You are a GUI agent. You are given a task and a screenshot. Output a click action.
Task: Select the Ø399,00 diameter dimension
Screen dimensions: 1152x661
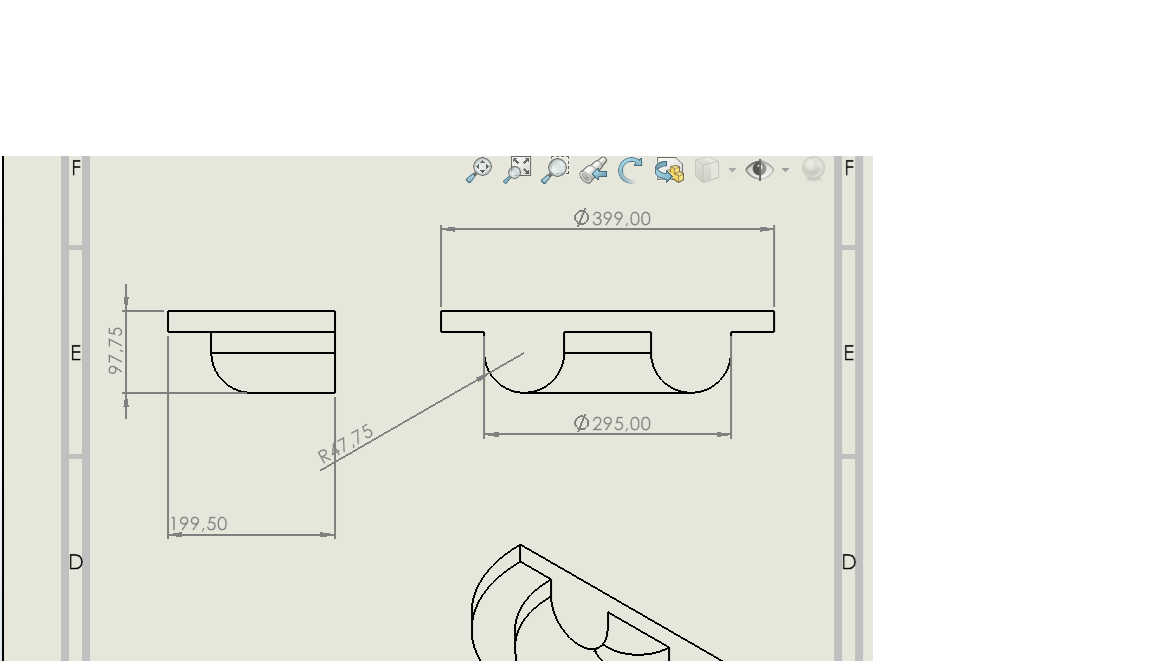pos(612,218)
